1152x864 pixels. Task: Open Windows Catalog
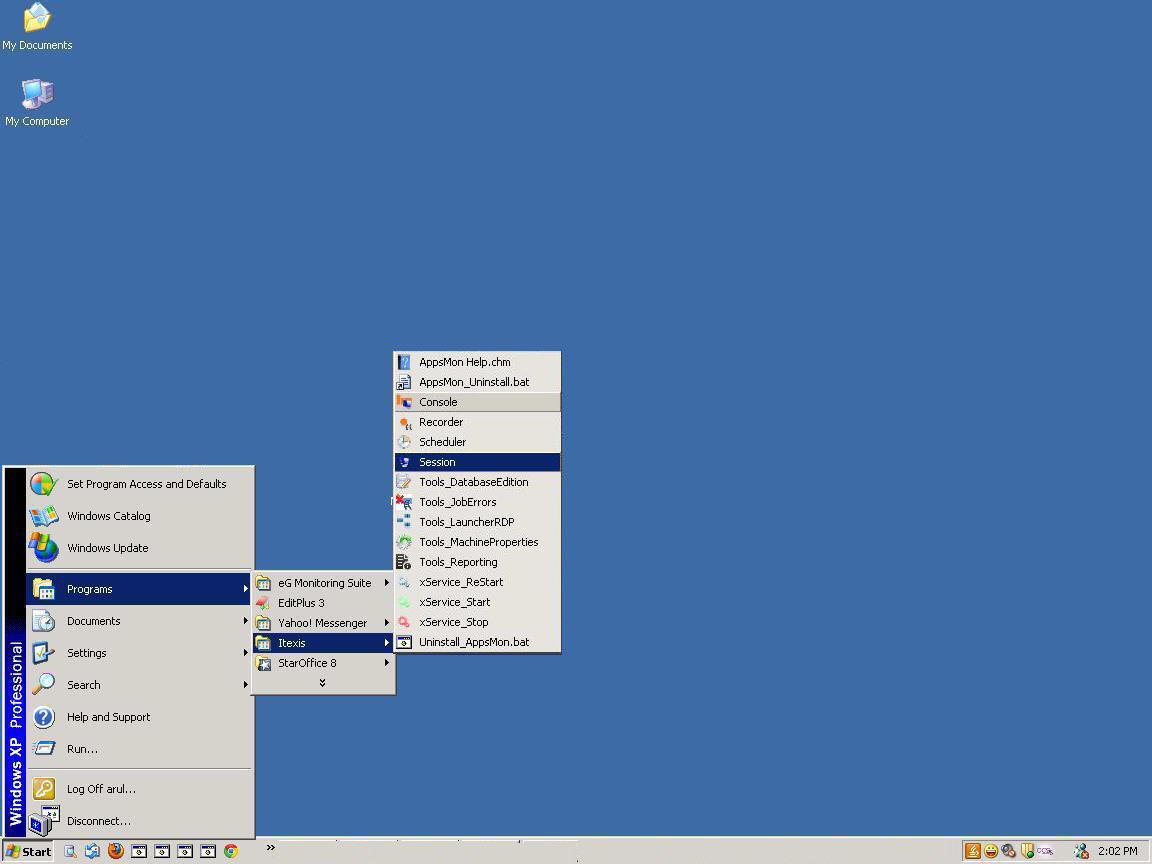[140, 516]
